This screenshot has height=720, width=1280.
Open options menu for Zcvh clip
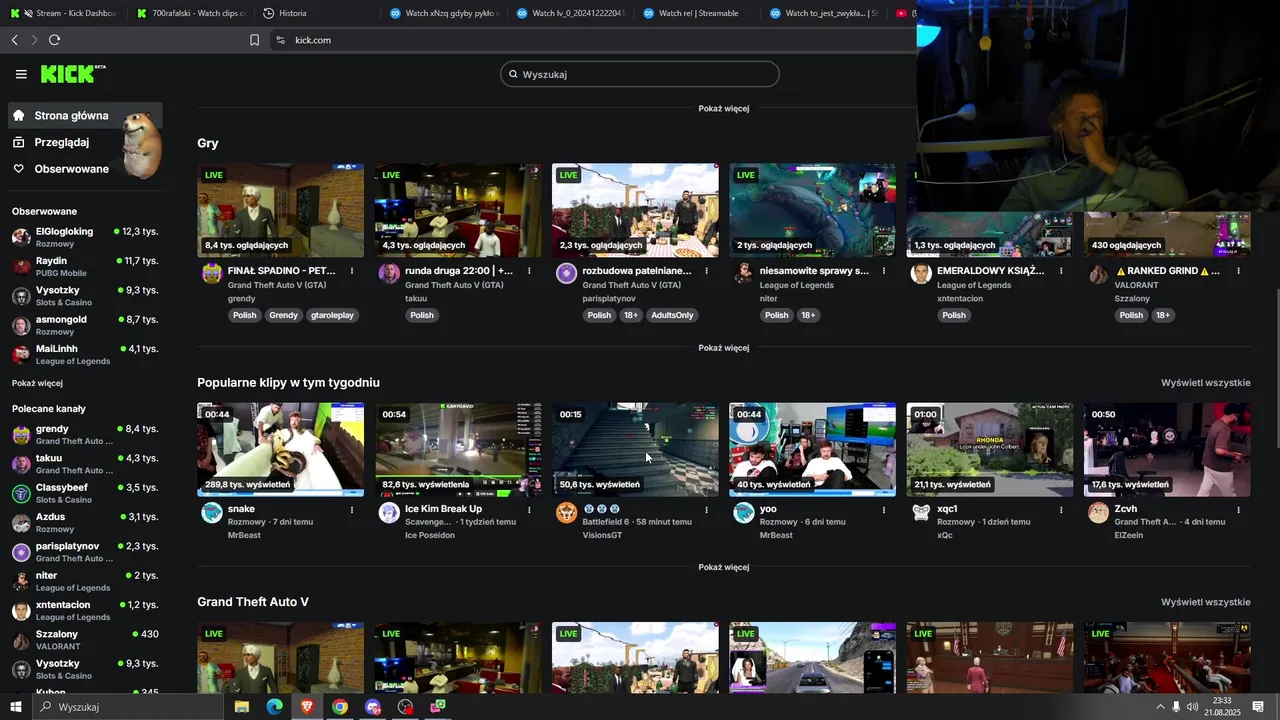(x=1238, y=510)
